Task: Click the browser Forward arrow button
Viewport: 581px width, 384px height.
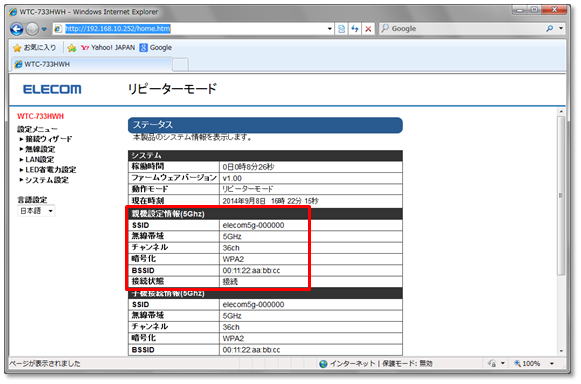Action: point(33,29)
